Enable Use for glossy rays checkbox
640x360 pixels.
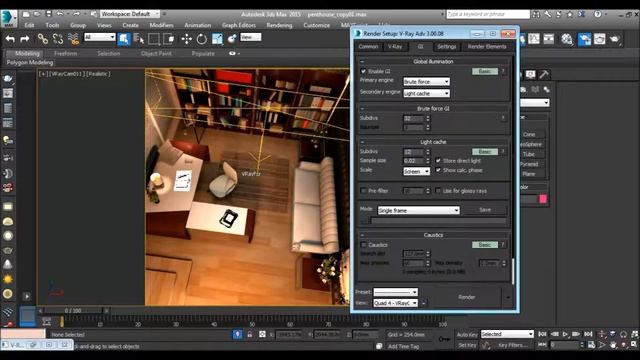438,191
